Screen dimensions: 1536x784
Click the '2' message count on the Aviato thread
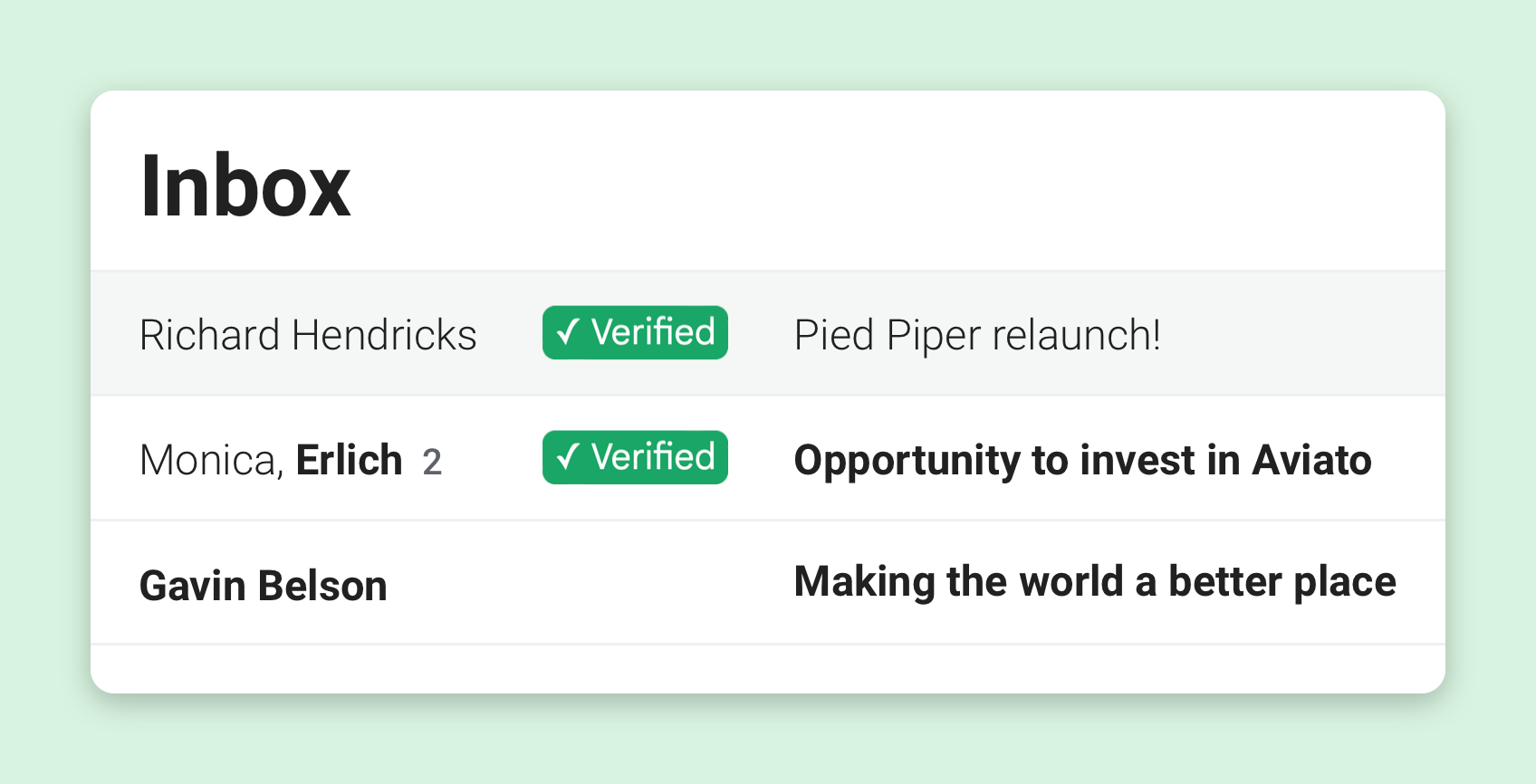(433, 461)
